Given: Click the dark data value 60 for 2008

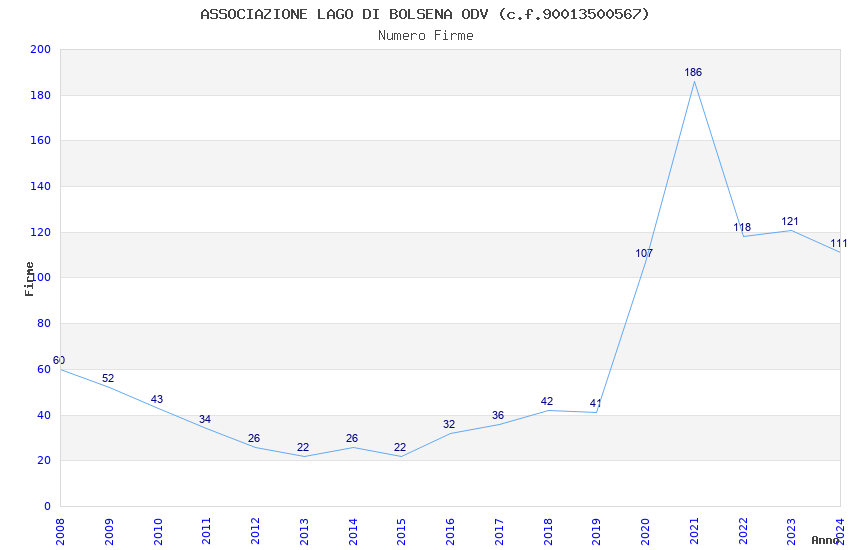Looking at the screenshot, I should coord(59,360).
